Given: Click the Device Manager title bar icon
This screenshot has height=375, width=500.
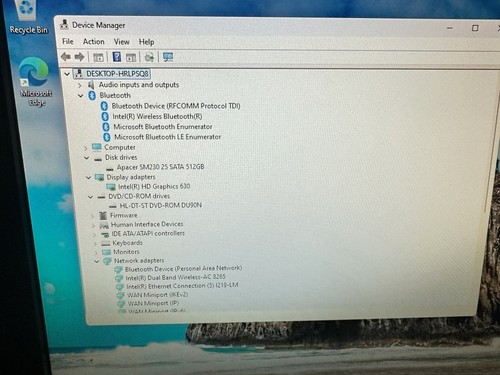Looking at the screenshot, I should [64, 25].
